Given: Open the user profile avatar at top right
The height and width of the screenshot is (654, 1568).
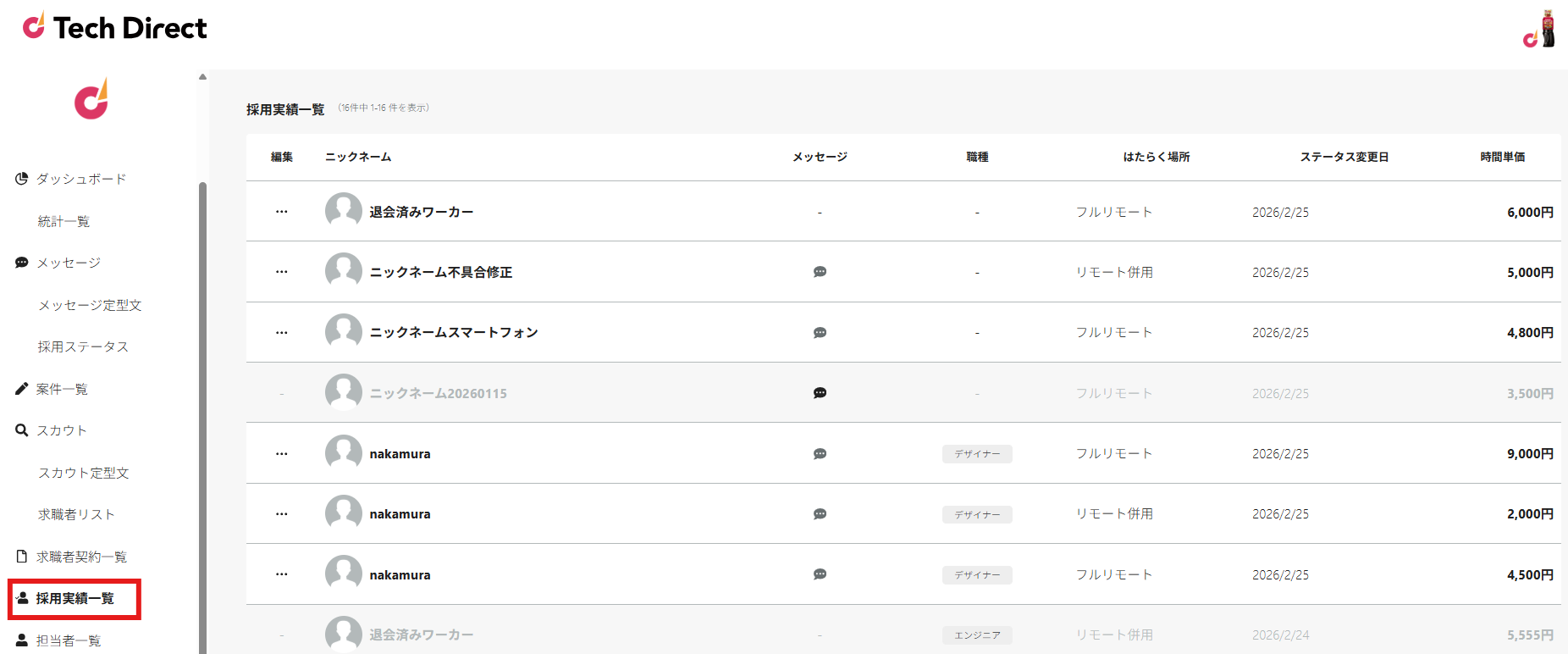Looking at the screenshot, I should 1540,30.
